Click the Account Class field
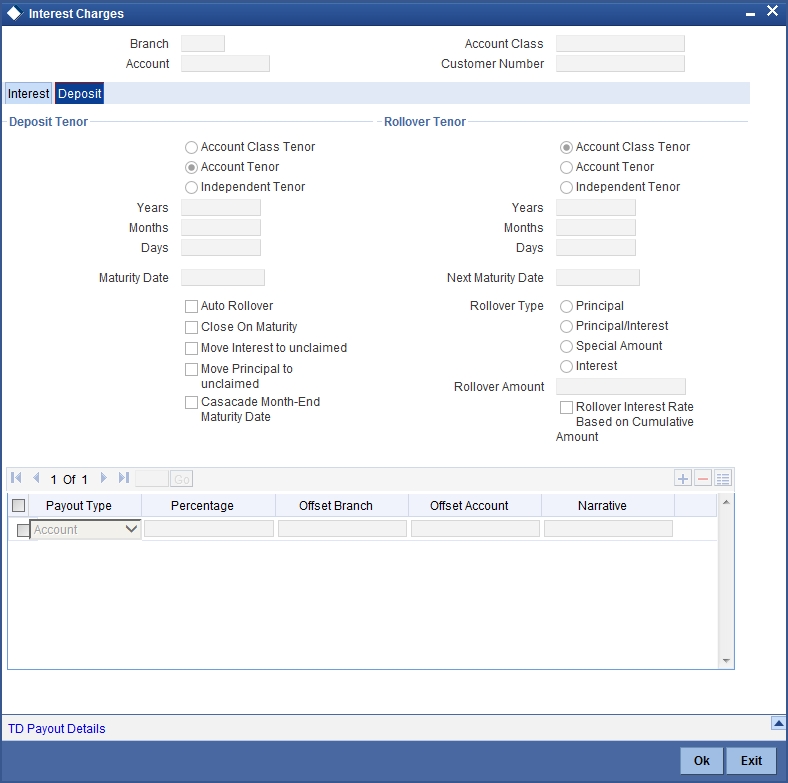This screenshot has width=788, height=783. (x=620, y=44)
